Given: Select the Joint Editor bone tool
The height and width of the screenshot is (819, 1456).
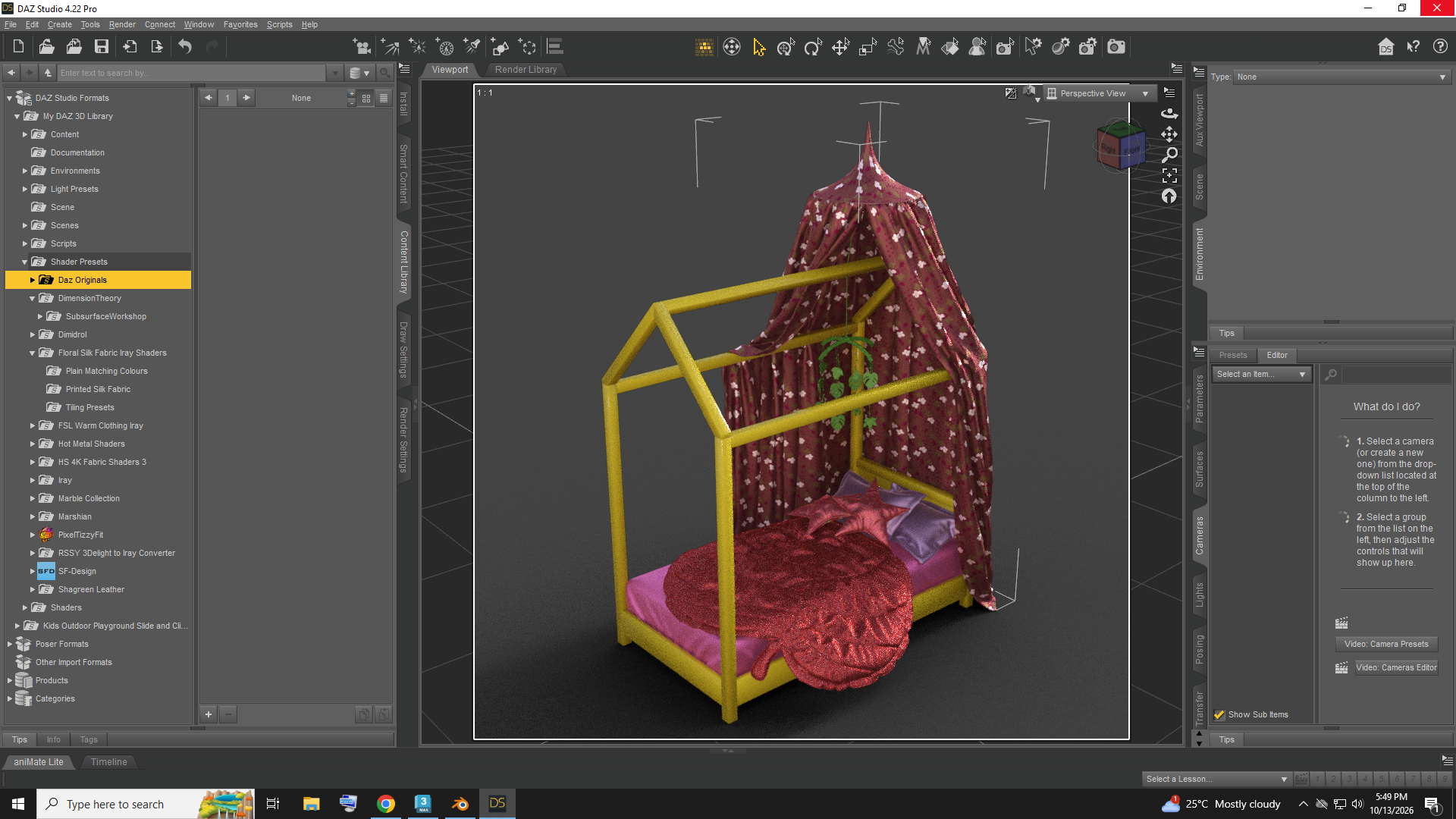Looking at the screenshot, I should (896, 47).
